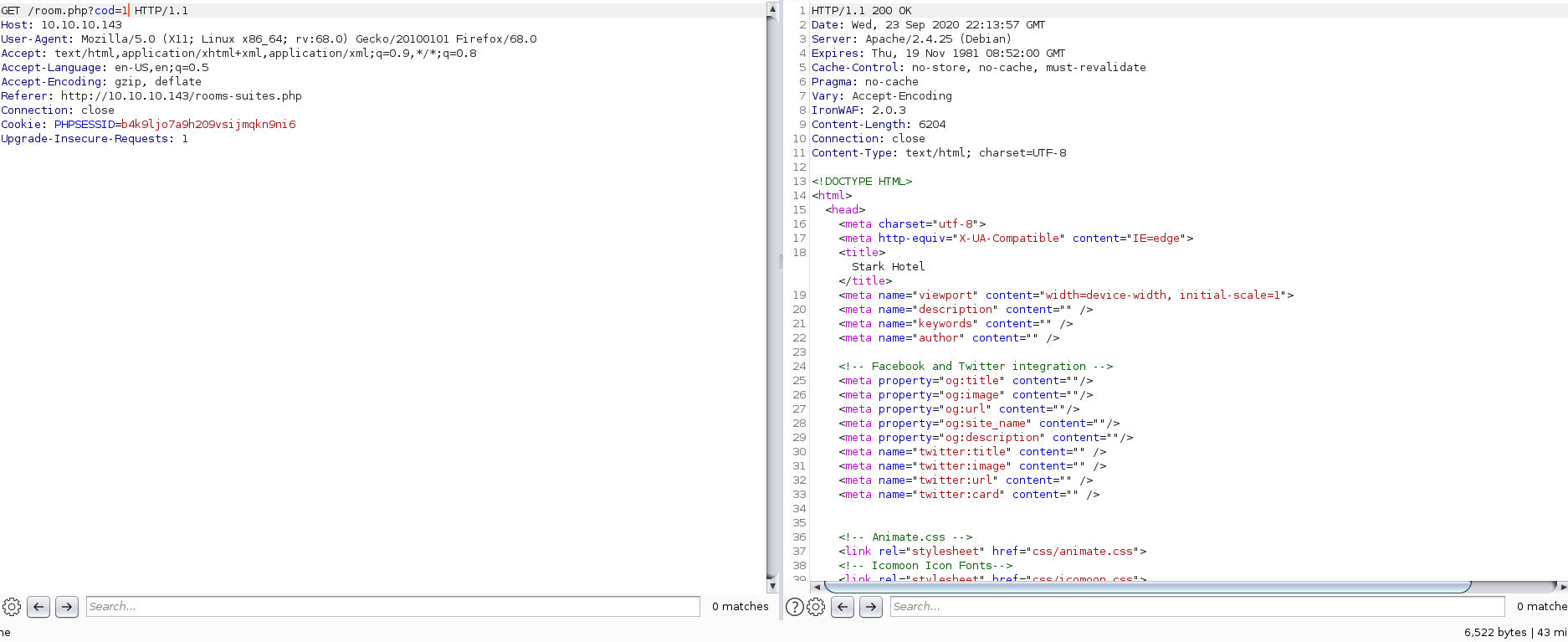Screen dimensions: 1568x642
Task: Click previous match arrow in response panel
Action: tap(843, 607)
